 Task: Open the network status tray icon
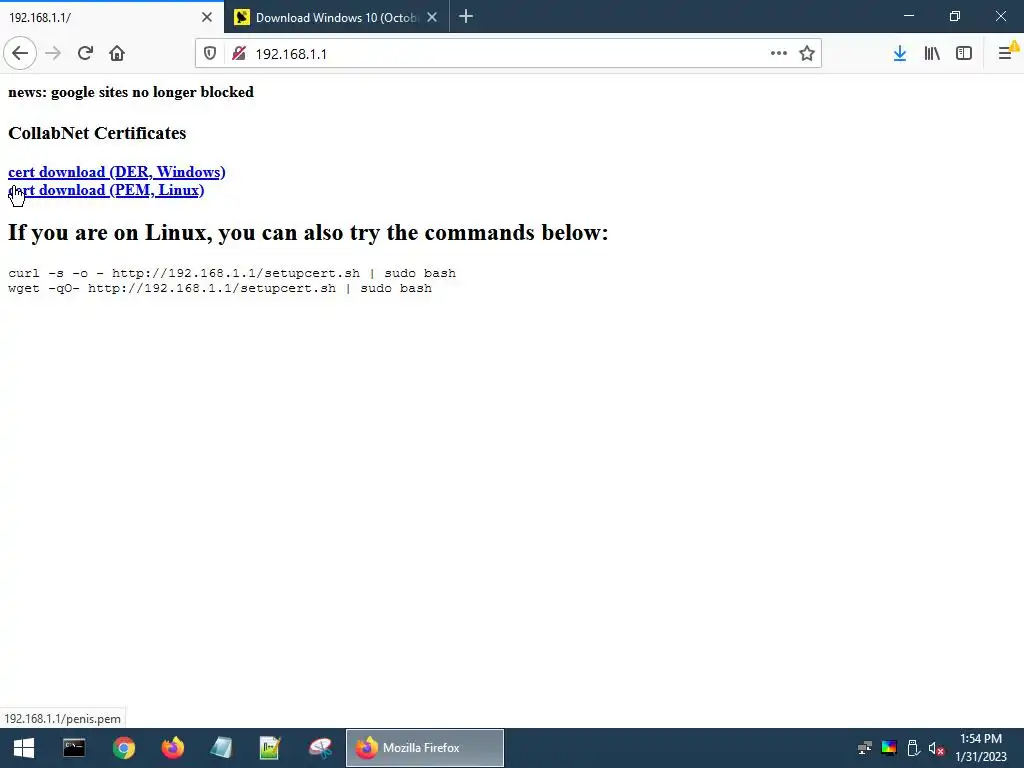(865, 748)
